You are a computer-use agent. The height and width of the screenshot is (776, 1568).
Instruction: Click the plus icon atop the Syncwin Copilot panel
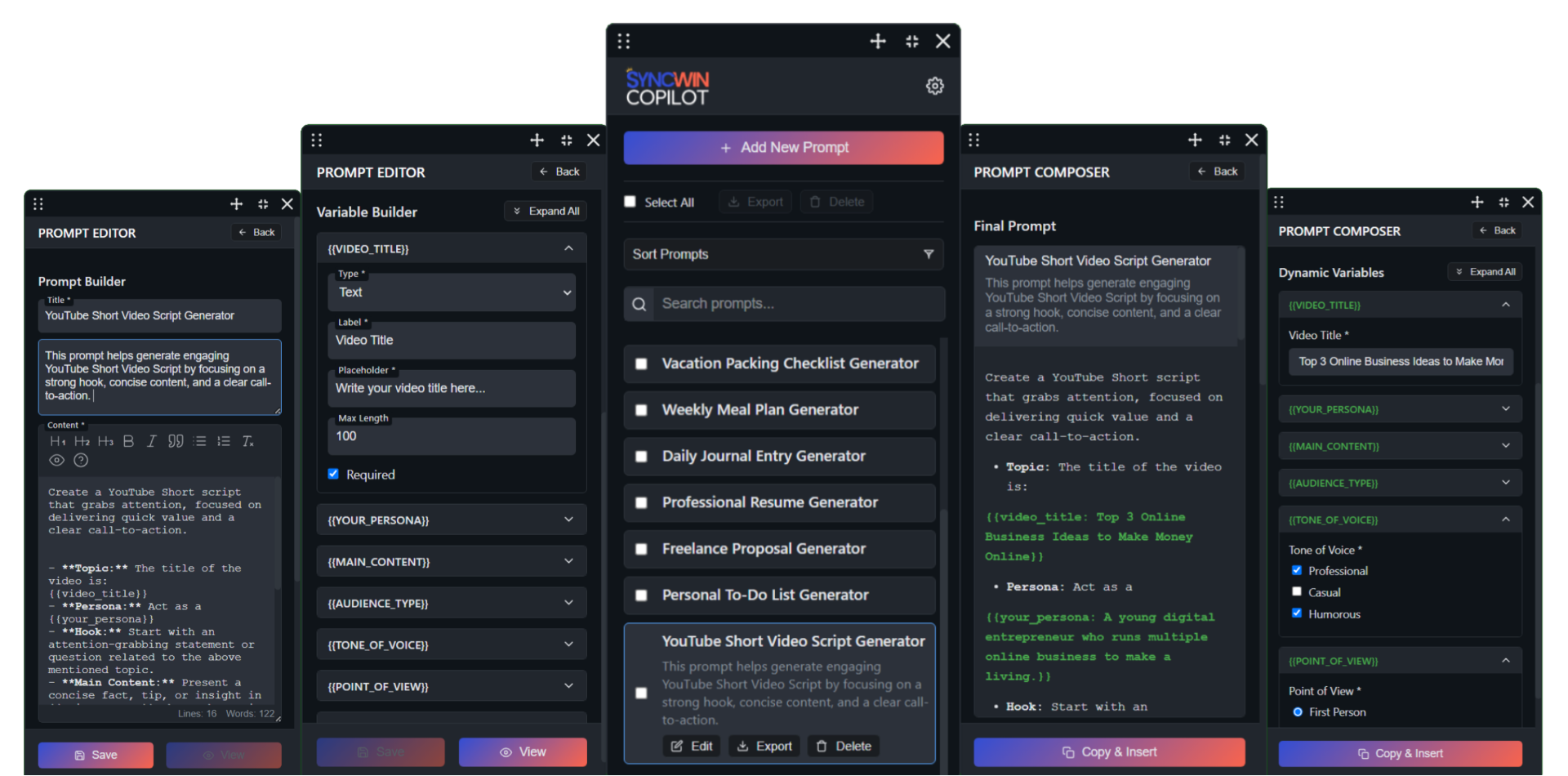[x=878, y=41]
